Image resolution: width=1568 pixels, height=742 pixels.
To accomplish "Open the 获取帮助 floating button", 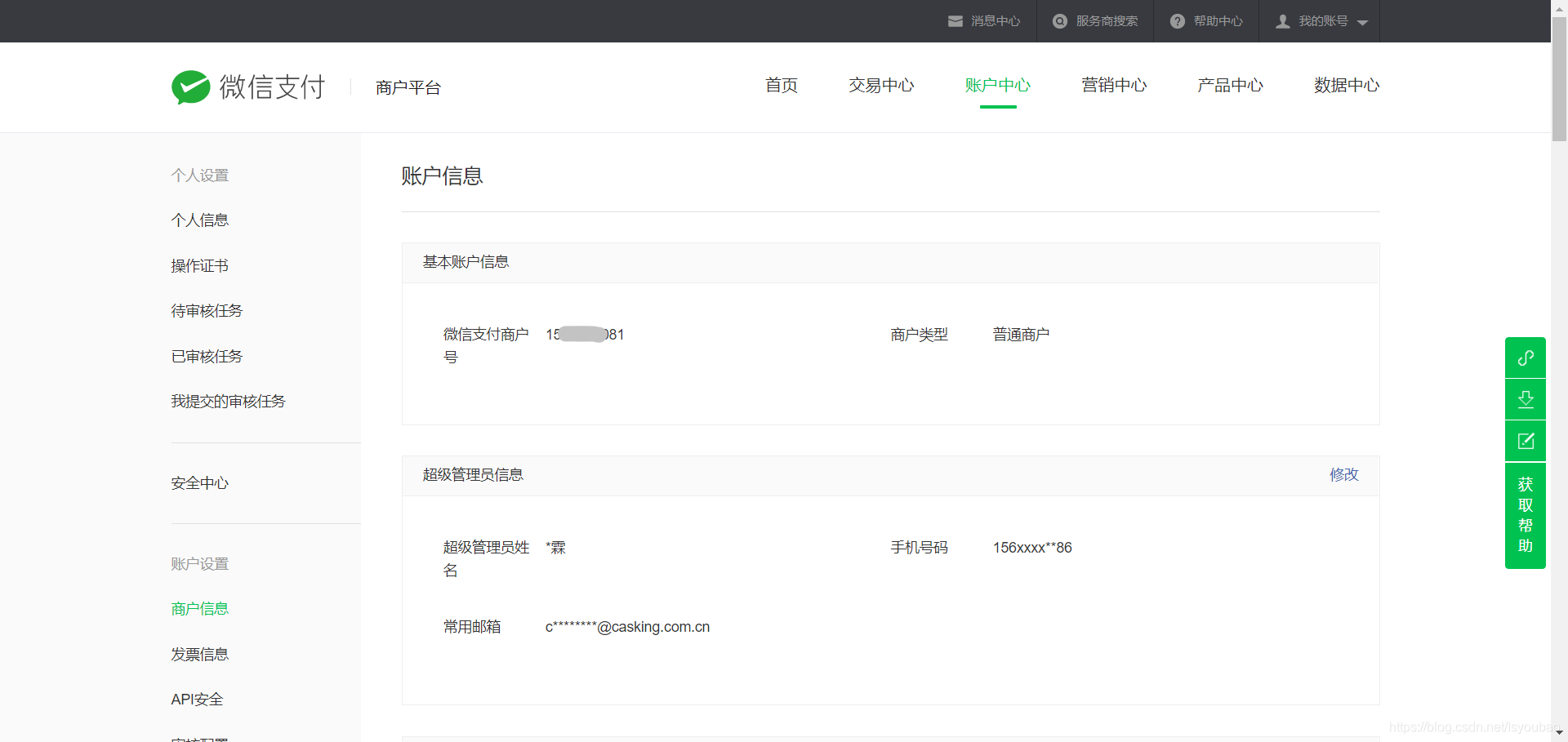I will point(1526,515).
